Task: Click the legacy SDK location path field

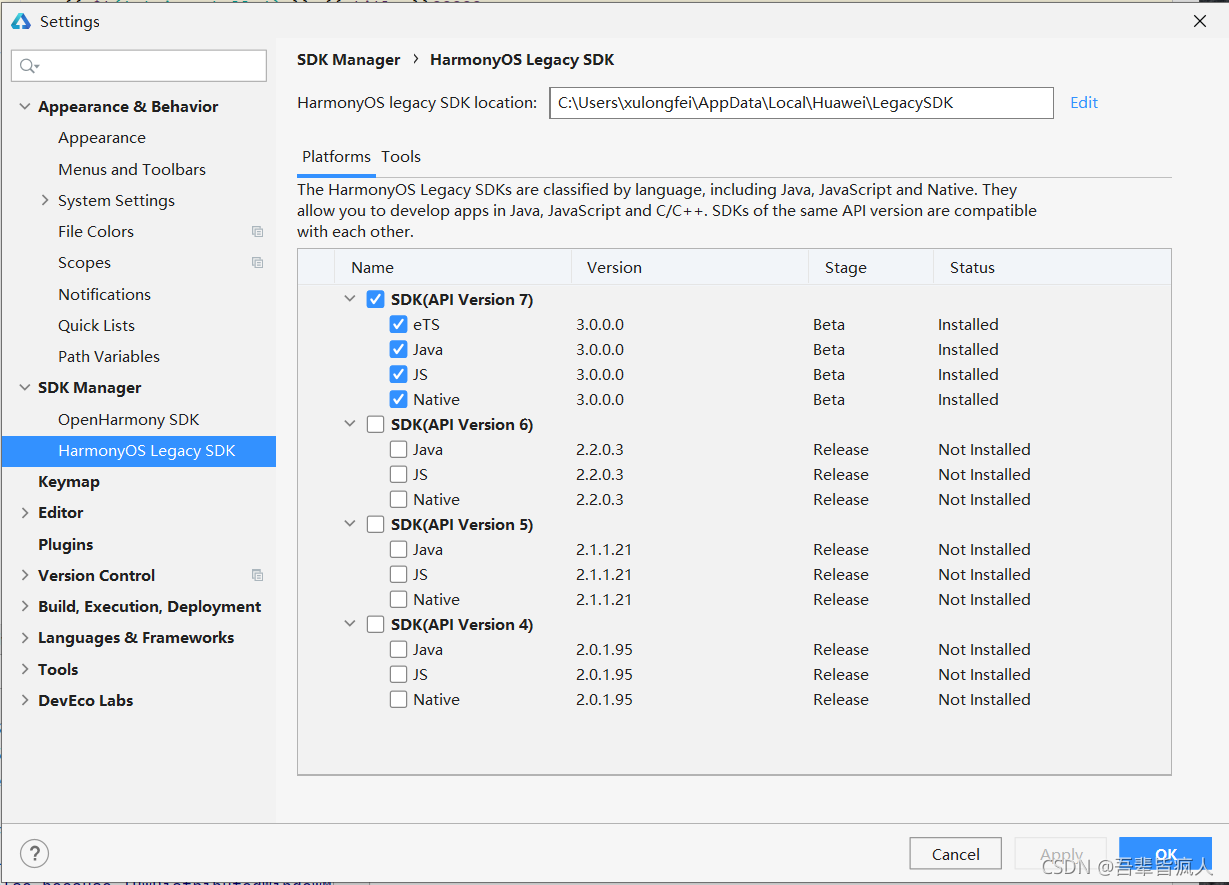Action: pos(801,103)
